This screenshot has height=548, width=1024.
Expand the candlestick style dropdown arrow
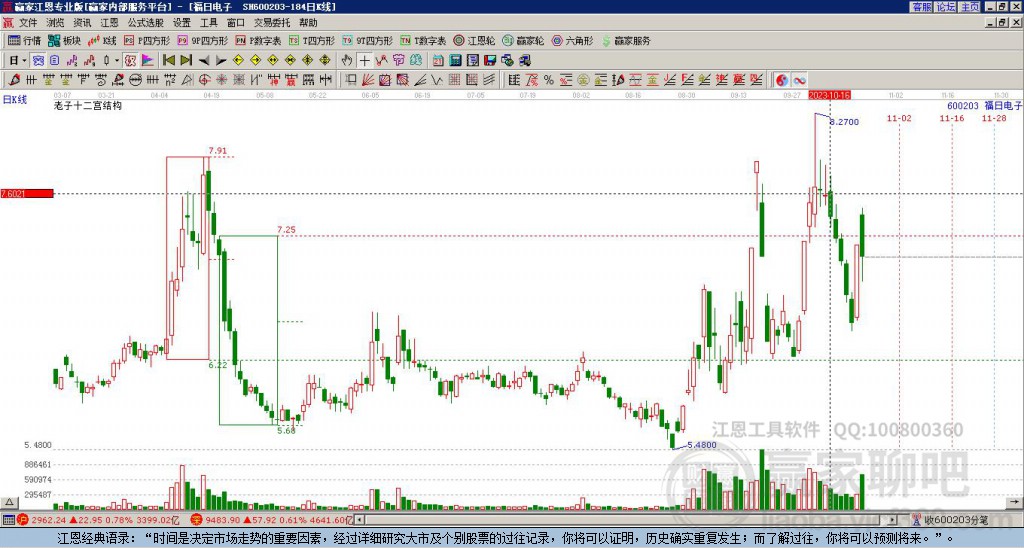pyautogui.click(x=117, y=60)
